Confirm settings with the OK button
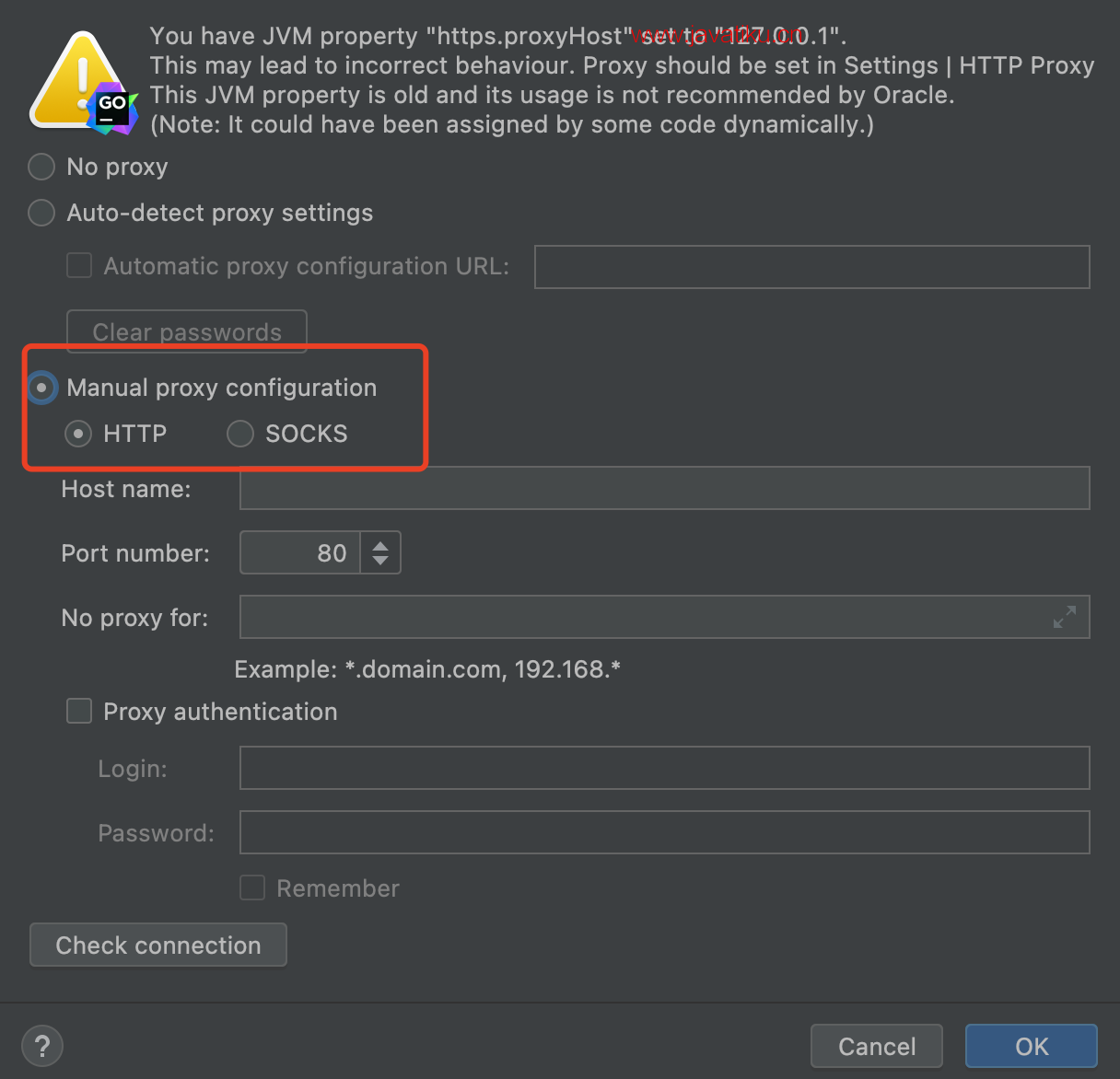This screenshot has width=1120, height=1079. (1032, 1046)
